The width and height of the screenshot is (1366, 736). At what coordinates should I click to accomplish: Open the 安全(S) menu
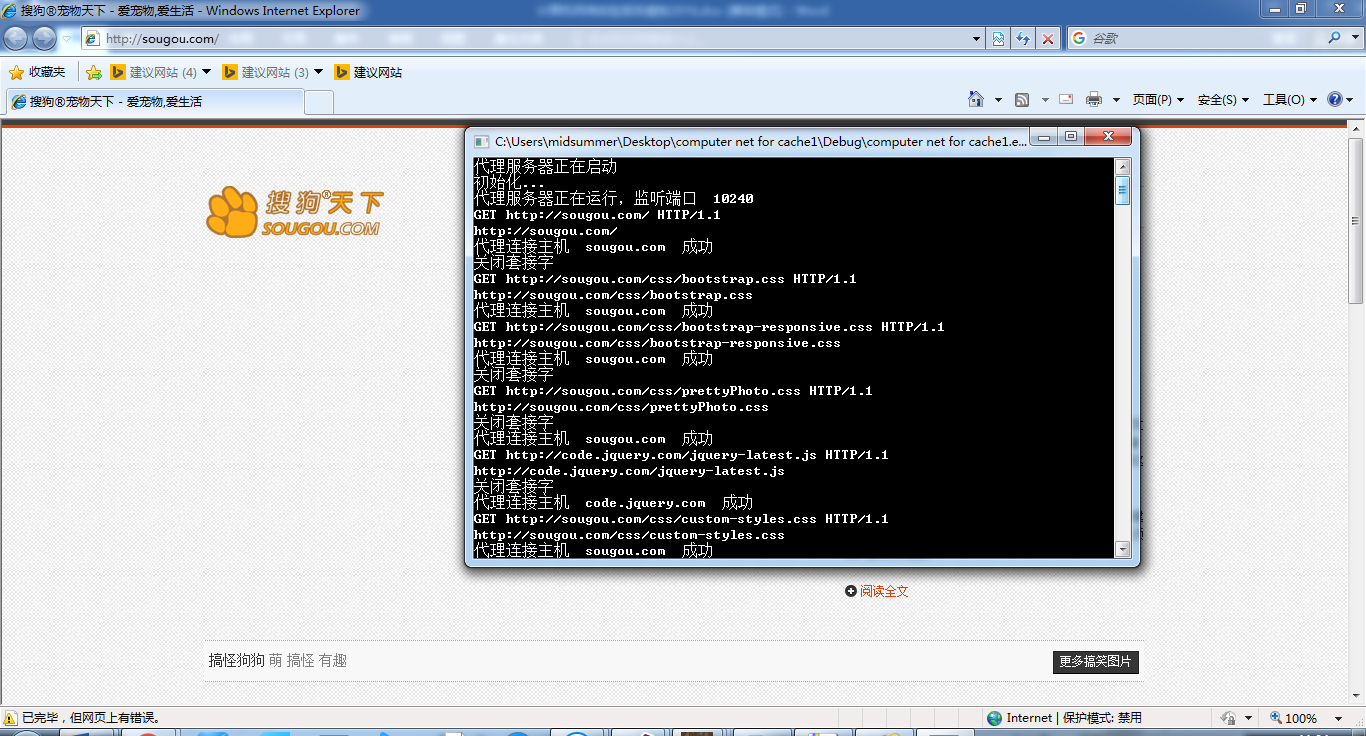click(1223, 100)
